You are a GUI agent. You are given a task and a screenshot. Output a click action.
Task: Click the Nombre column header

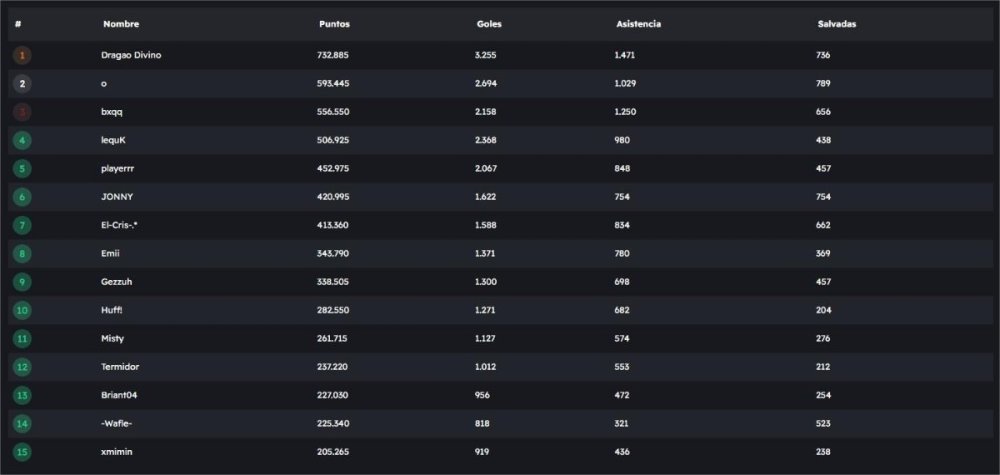click(121, 23)
